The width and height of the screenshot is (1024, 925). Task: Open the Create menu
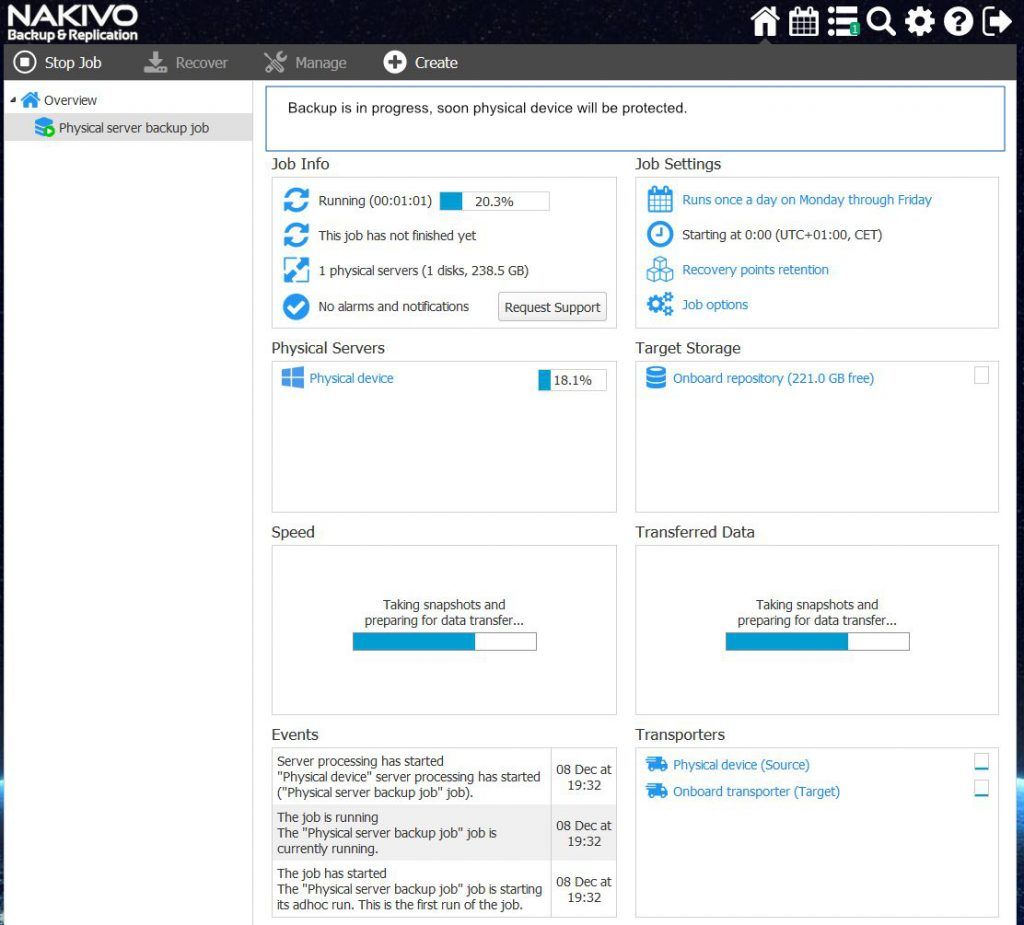421,63
